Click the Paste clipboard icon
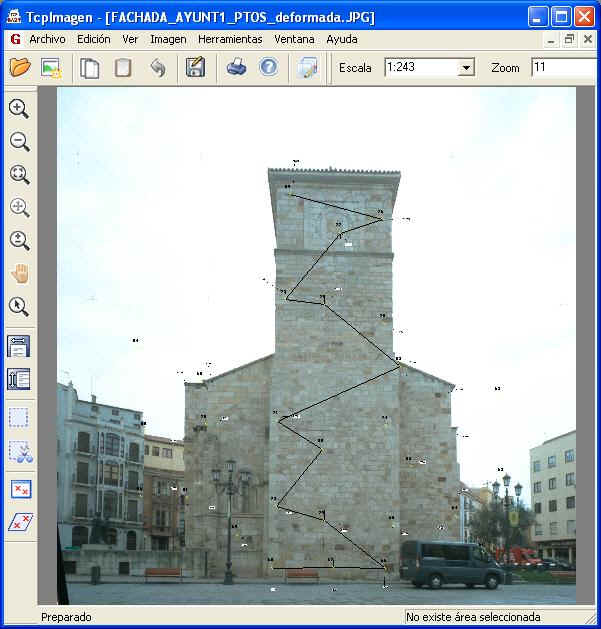 coord(123,68)
